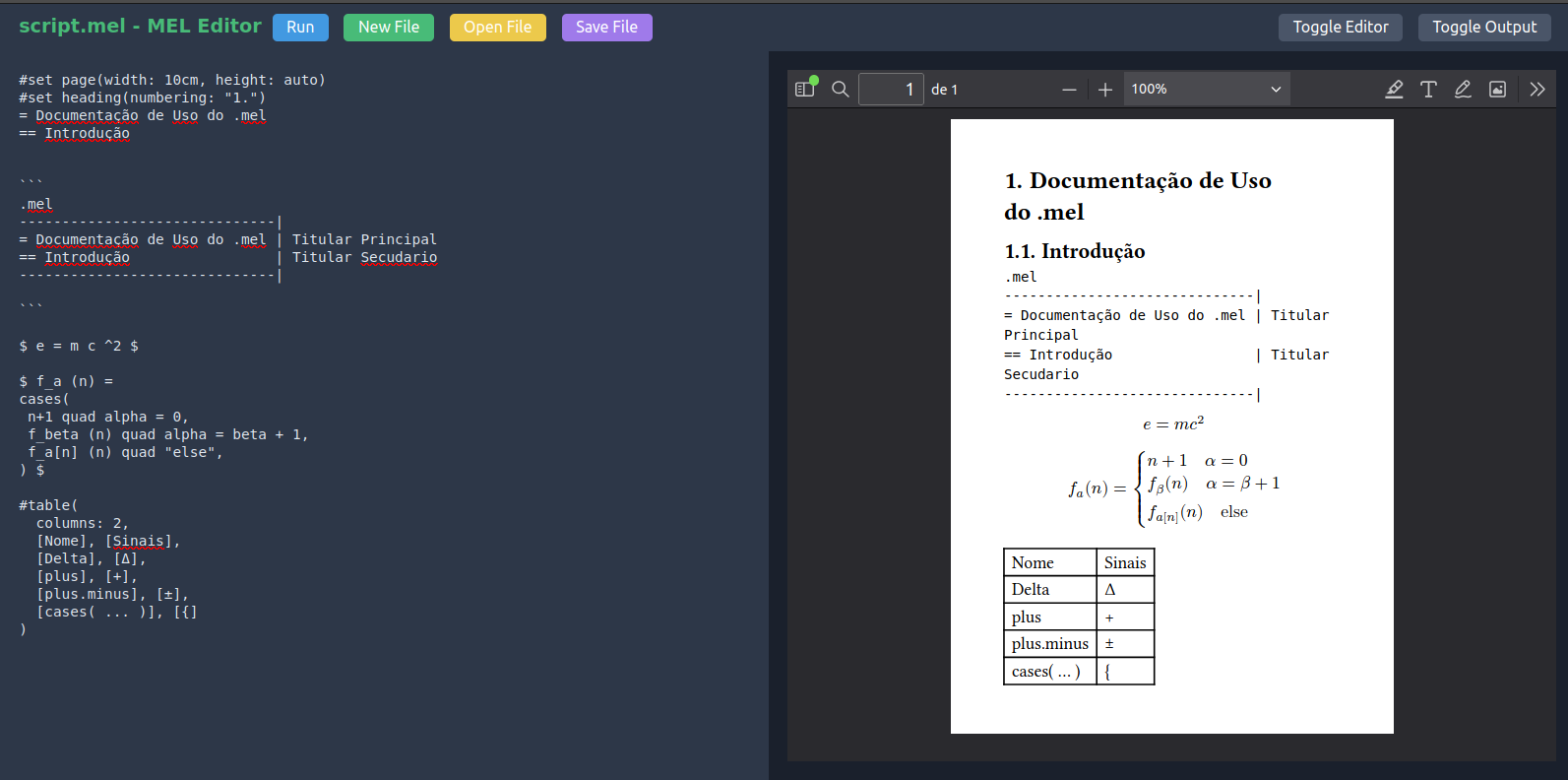The width and height of the screenshot is (1568, 780).
Task: Click the 'Delta' table cell in PDF
Action: tap(1049, 589)
